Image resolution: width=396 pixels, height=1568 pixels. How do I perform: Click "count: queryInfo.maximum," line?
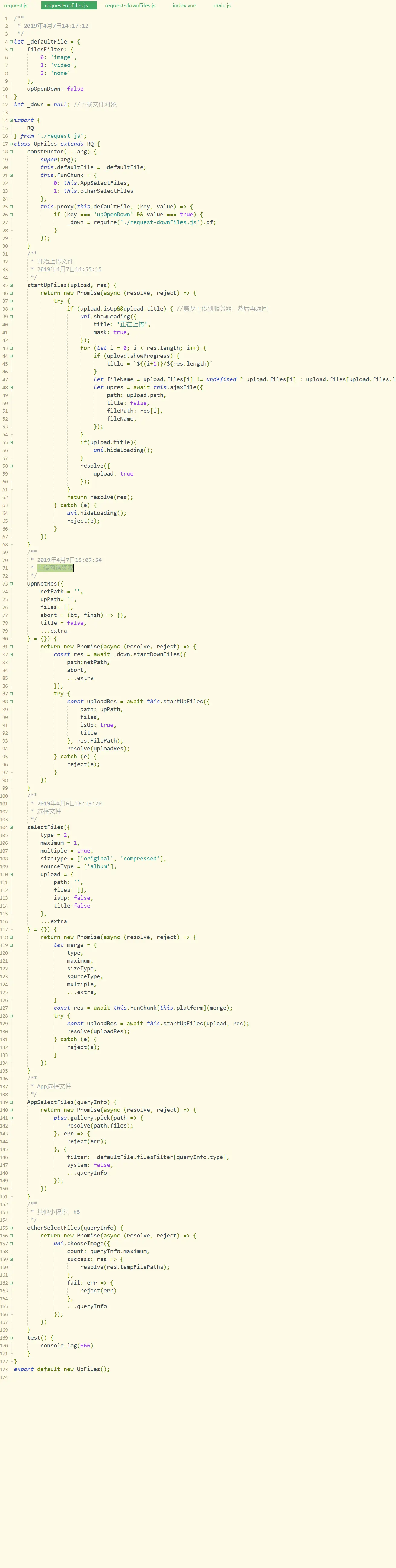(x=108, y=1251)
